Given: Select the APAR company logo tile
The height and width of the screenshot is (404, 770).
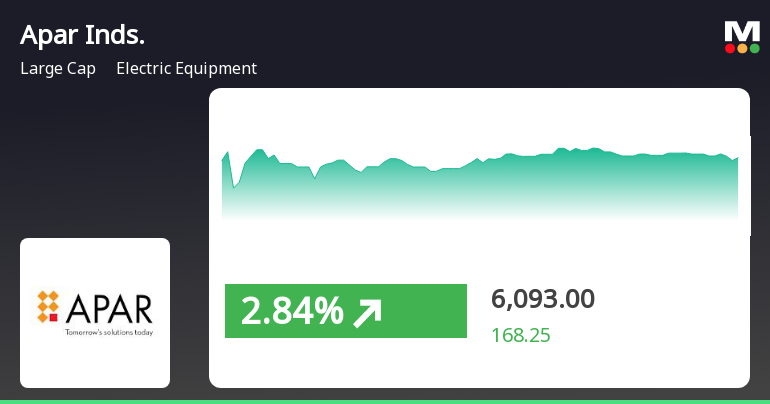Looking at the screenshot, I should [x=95, y=312].
